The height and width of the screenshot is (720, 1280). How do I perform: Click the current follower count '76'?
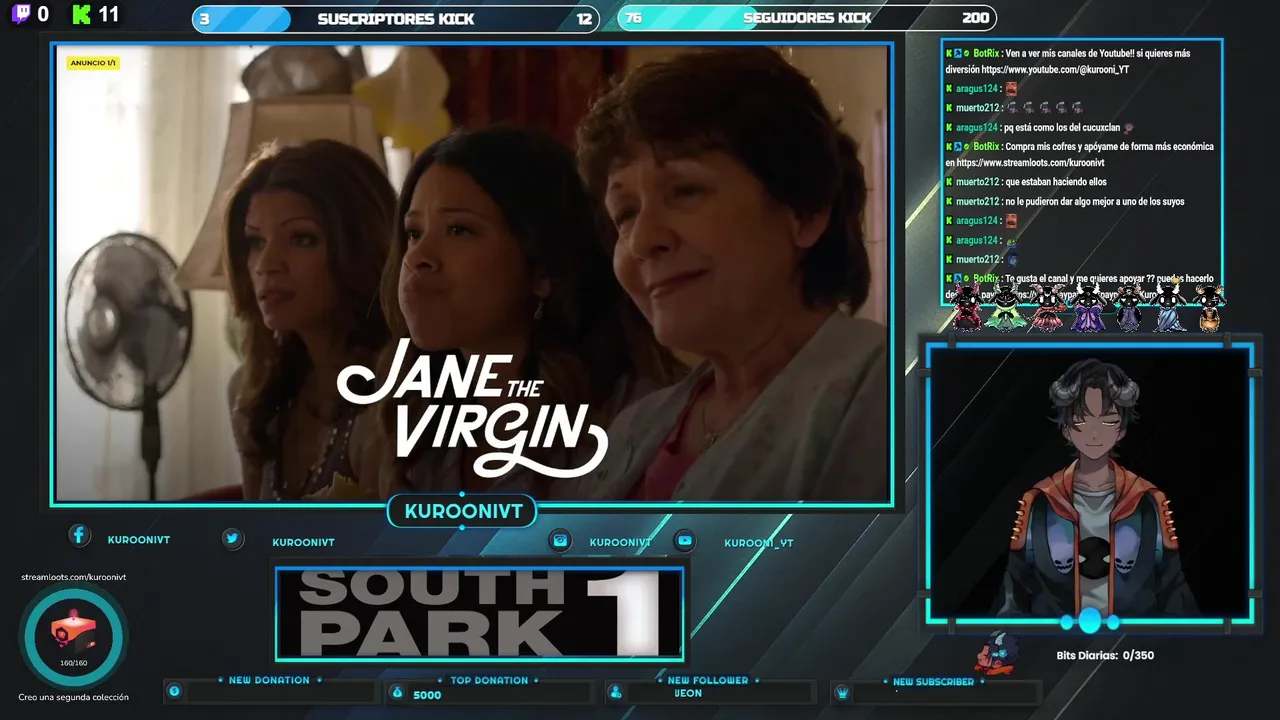point(633,18)
